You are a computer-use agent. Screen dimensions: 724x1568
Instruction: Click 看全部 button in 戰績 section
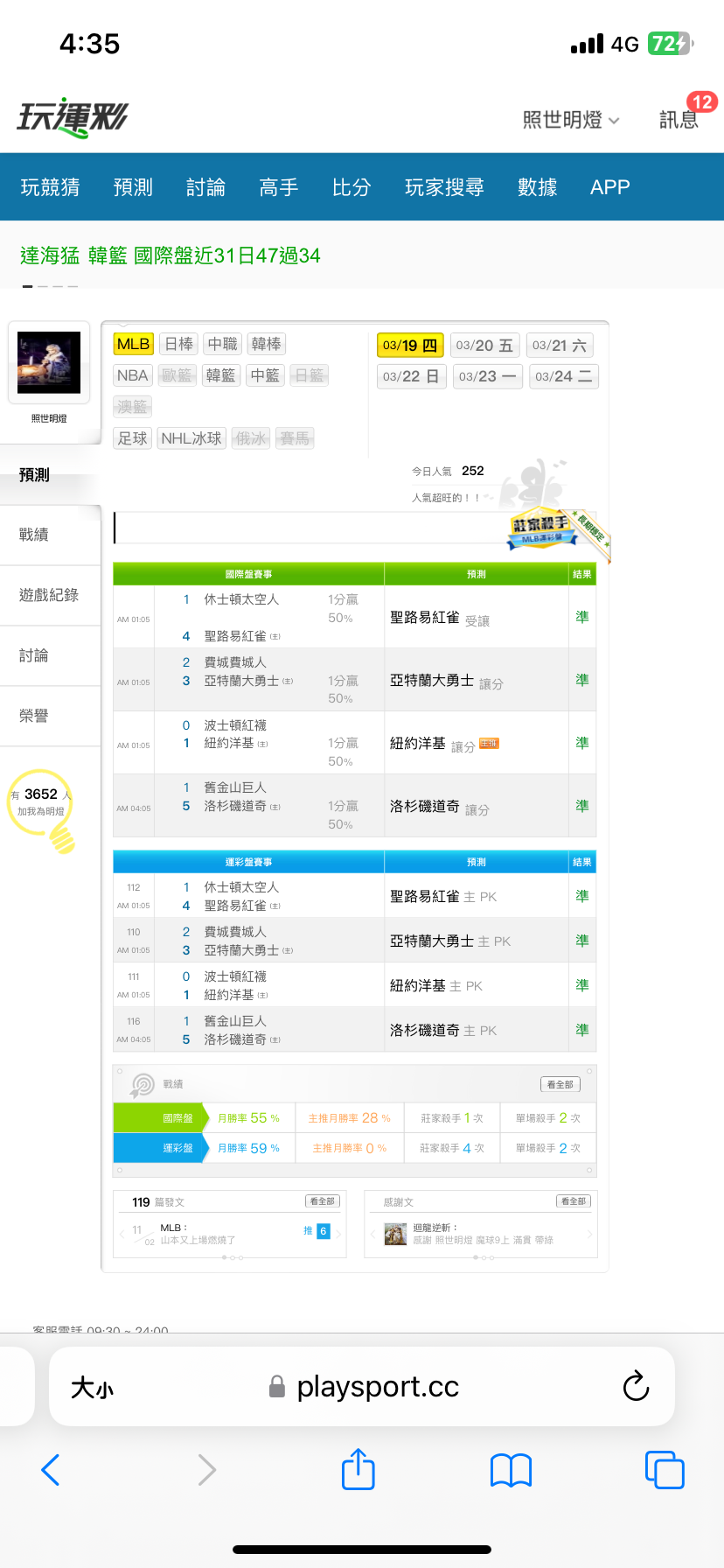tap(560, 1084)
